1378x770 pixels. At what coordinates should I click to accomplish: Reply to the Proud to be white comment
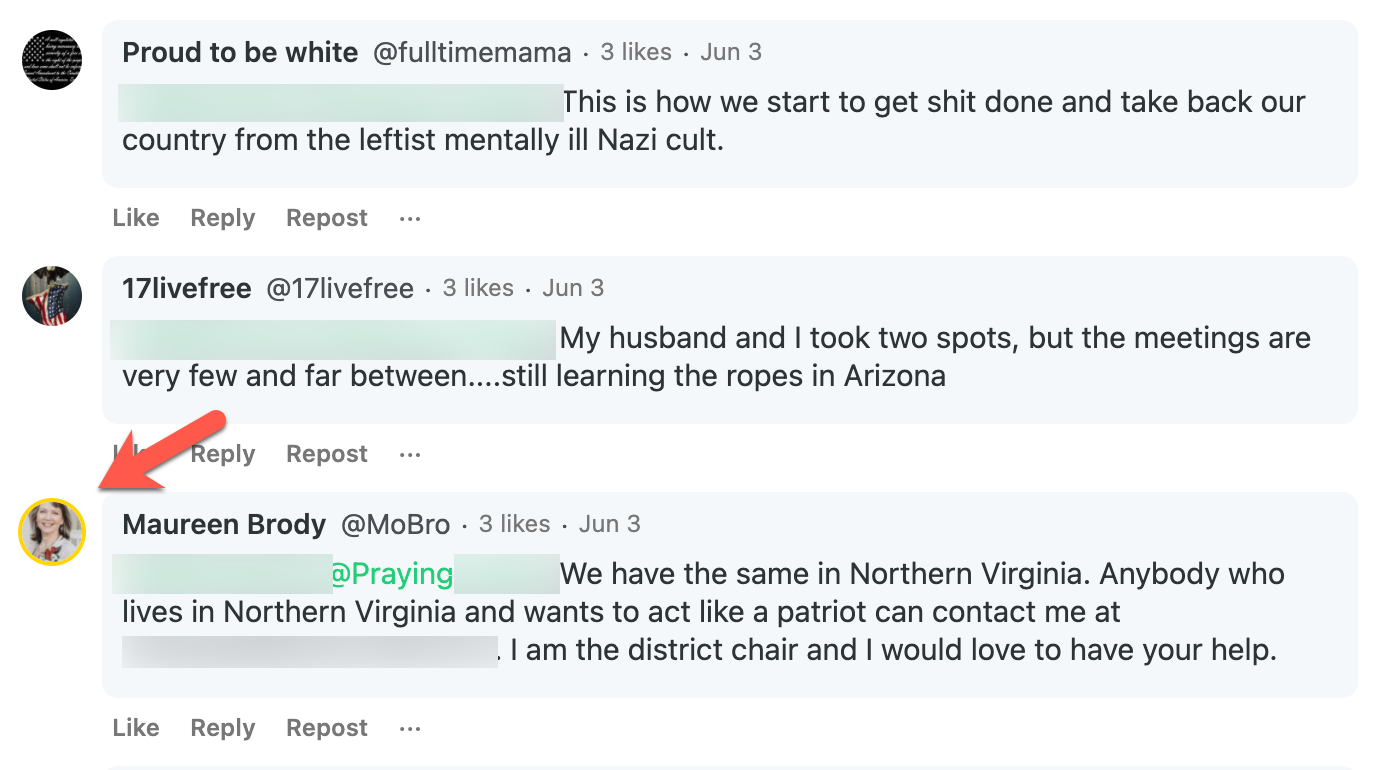click(x=223, y=218)
